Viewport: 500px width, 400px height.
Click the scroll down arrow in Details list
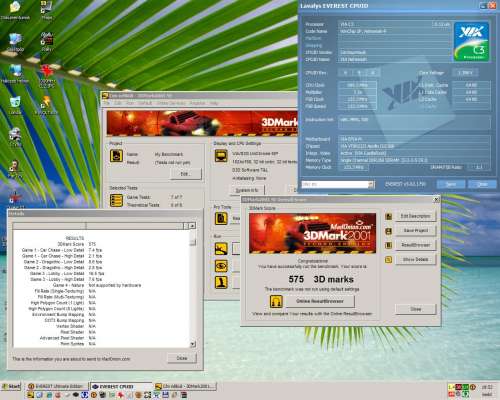192,344
